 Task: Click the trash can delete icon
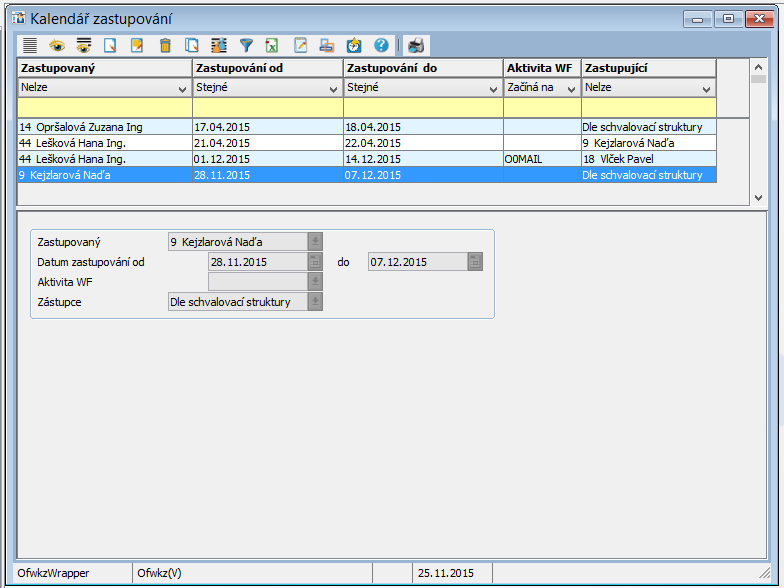165,45
